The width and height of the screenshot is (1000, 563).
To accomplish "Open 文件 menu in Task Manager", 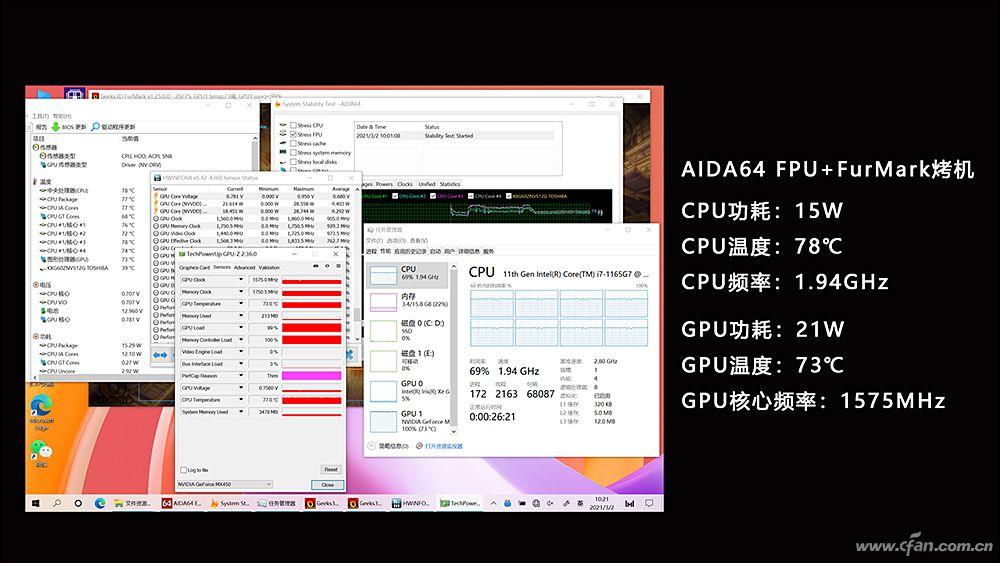I will click(372, 240).
